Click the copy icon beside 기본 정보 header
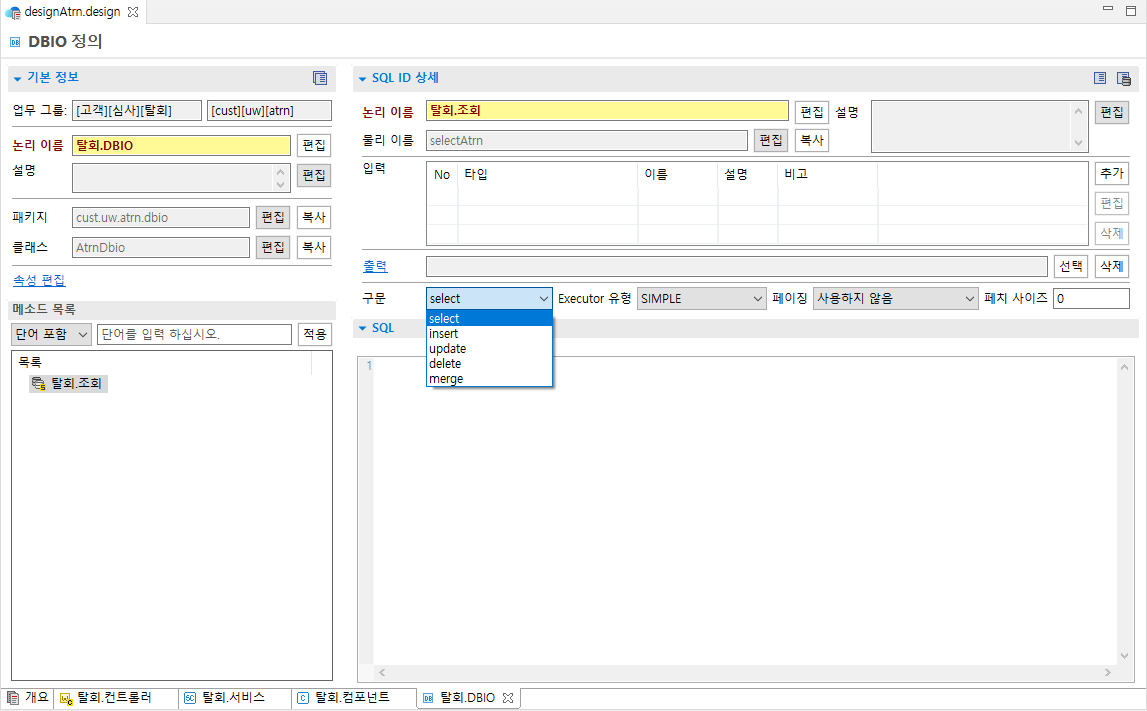This screenshot has height=711, width=1147. [320, 77]
